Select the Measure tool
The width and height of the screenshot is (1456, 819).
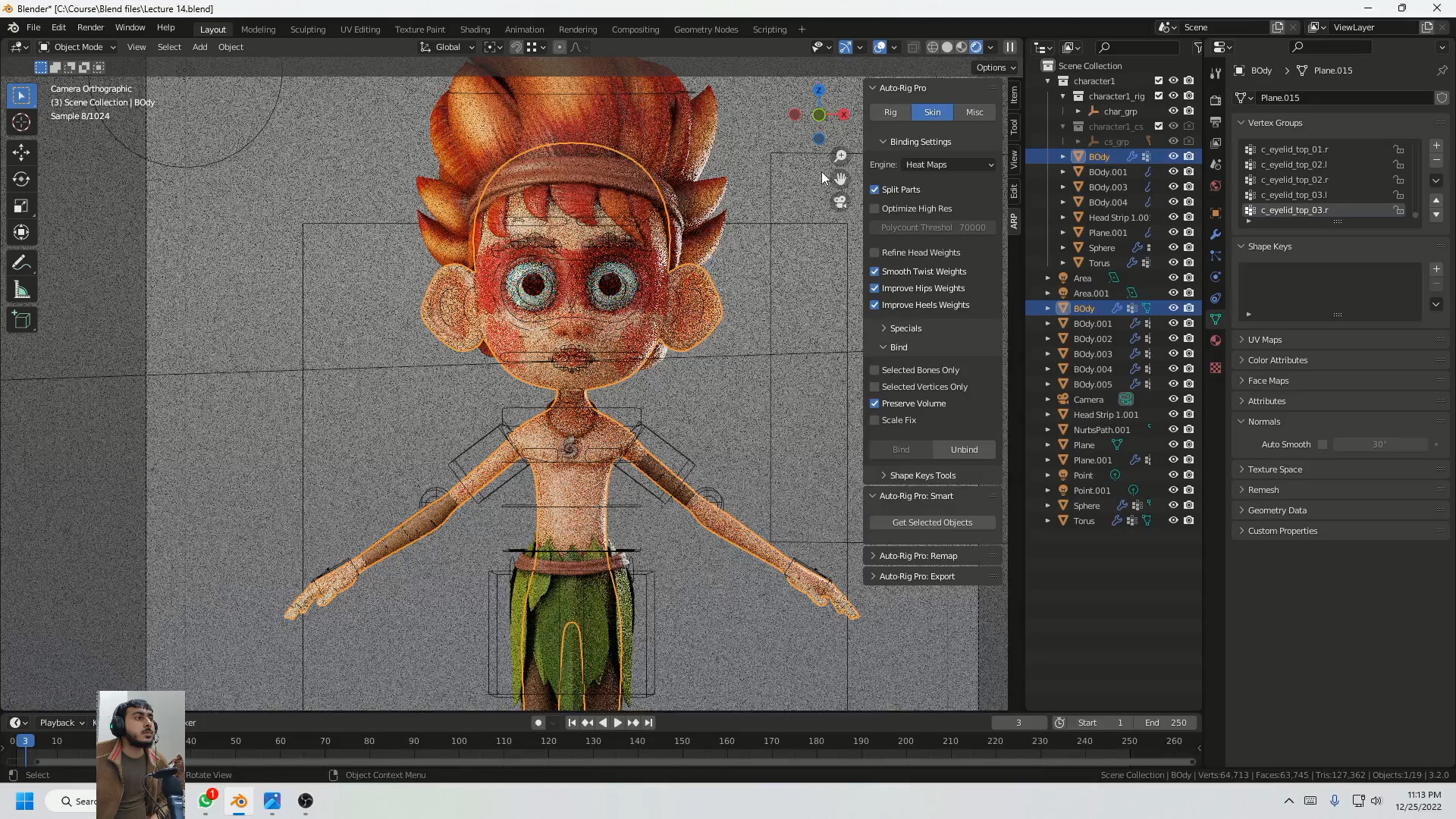(x=21, y=289)
